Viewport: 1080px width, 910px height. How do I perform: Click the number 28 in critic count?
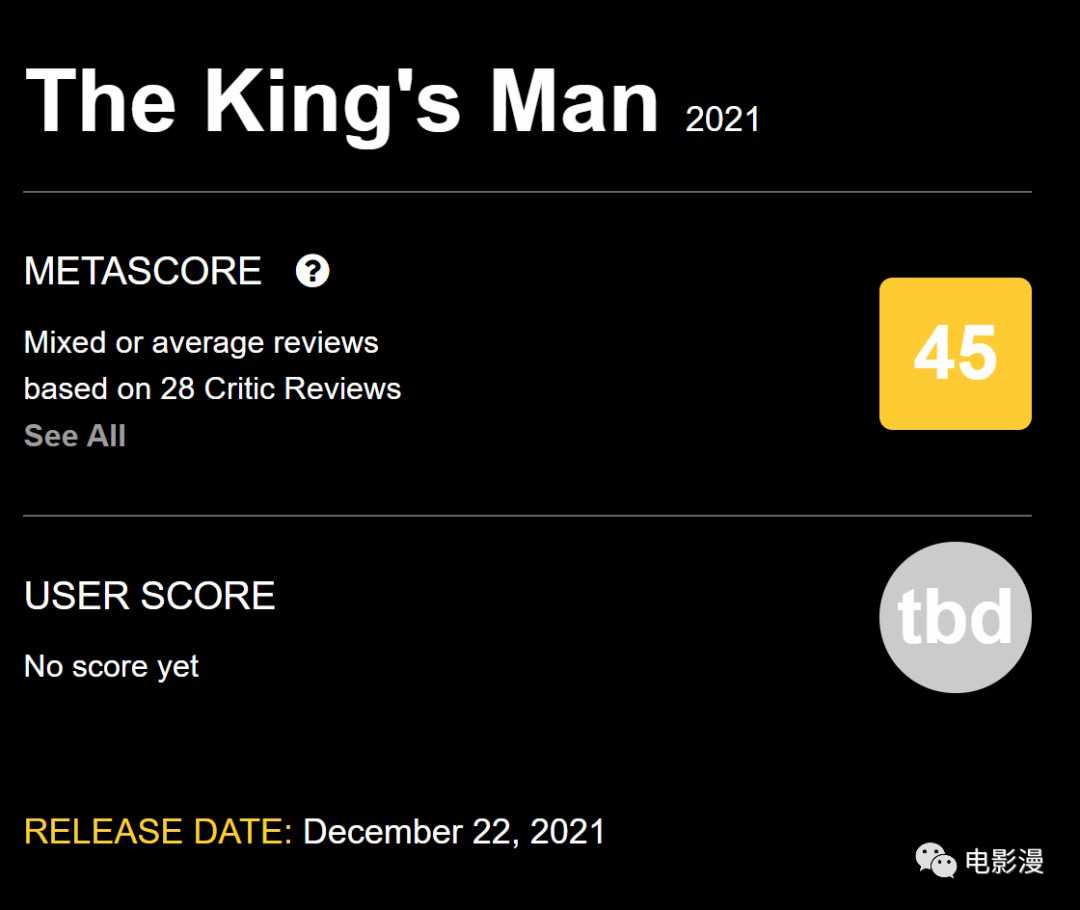click(x=178, y=389)
